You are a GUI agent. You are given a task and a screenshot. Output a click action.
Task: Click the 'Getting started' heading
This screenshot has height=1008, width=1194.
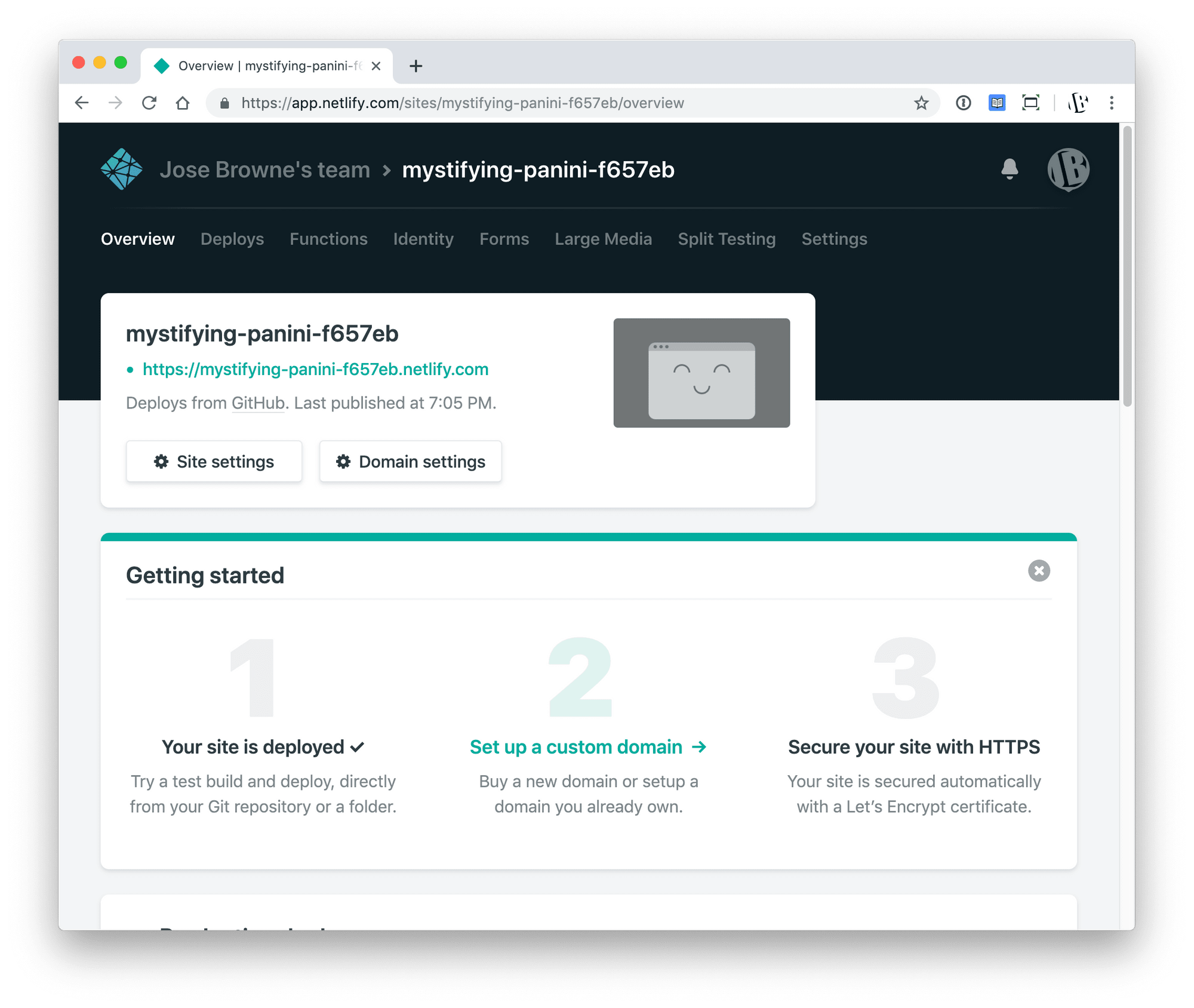click(205, 576)
